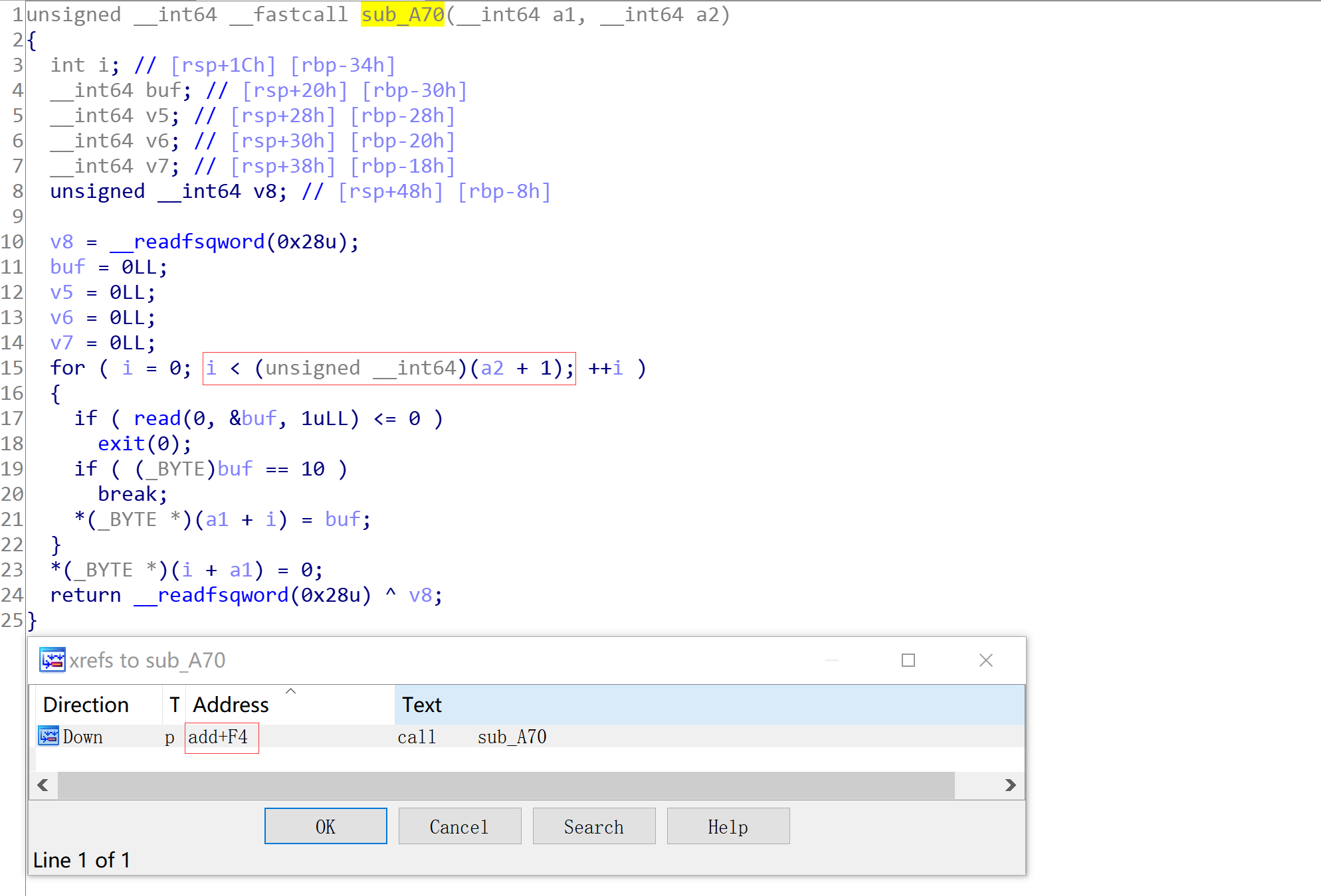1321x896 pixels.
Task: Close the xrefs to sub_A70 dialog
Action: 985,660
